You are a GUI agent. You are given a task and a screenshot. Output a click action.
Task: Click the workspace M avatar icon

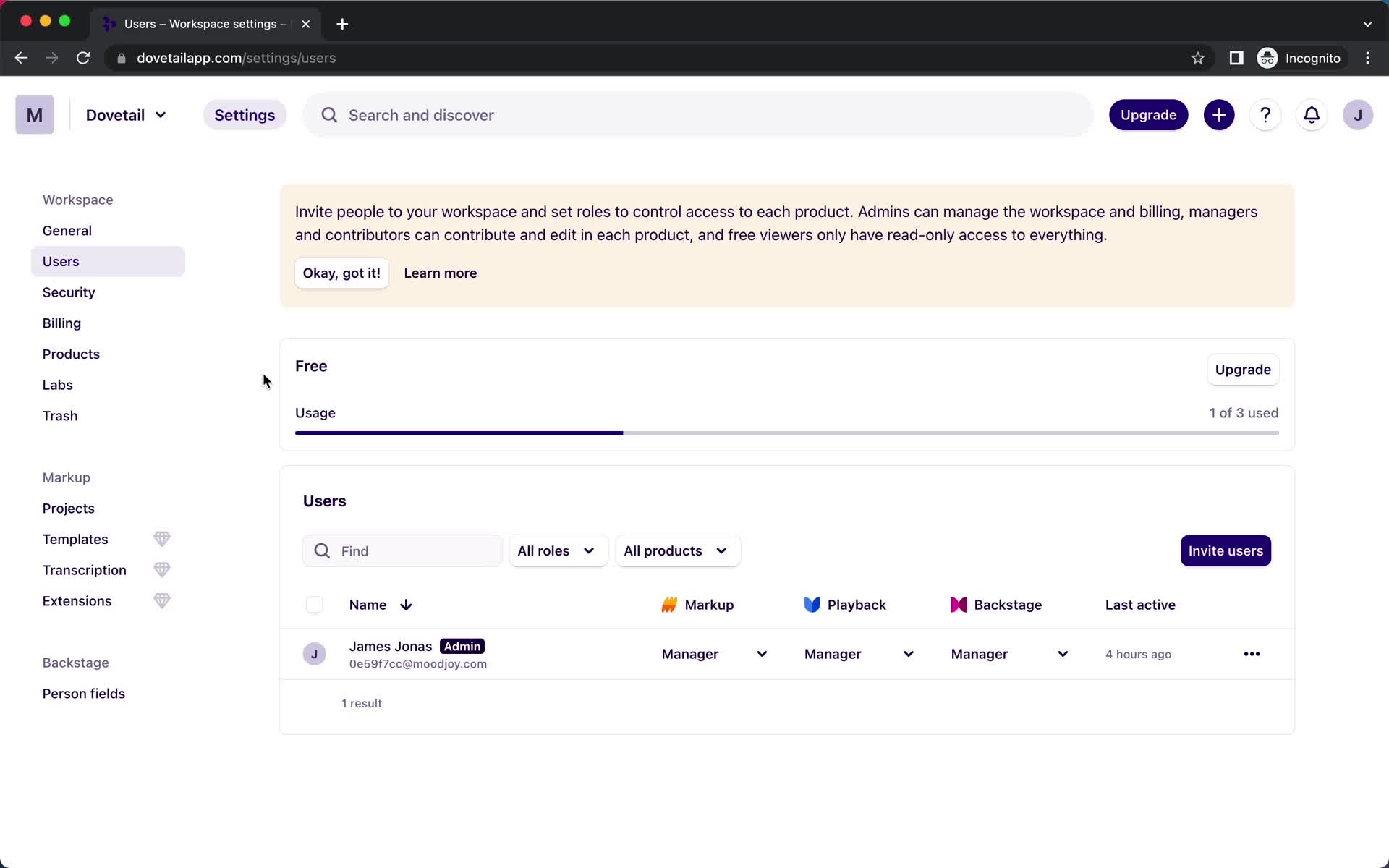click(35, 115)
